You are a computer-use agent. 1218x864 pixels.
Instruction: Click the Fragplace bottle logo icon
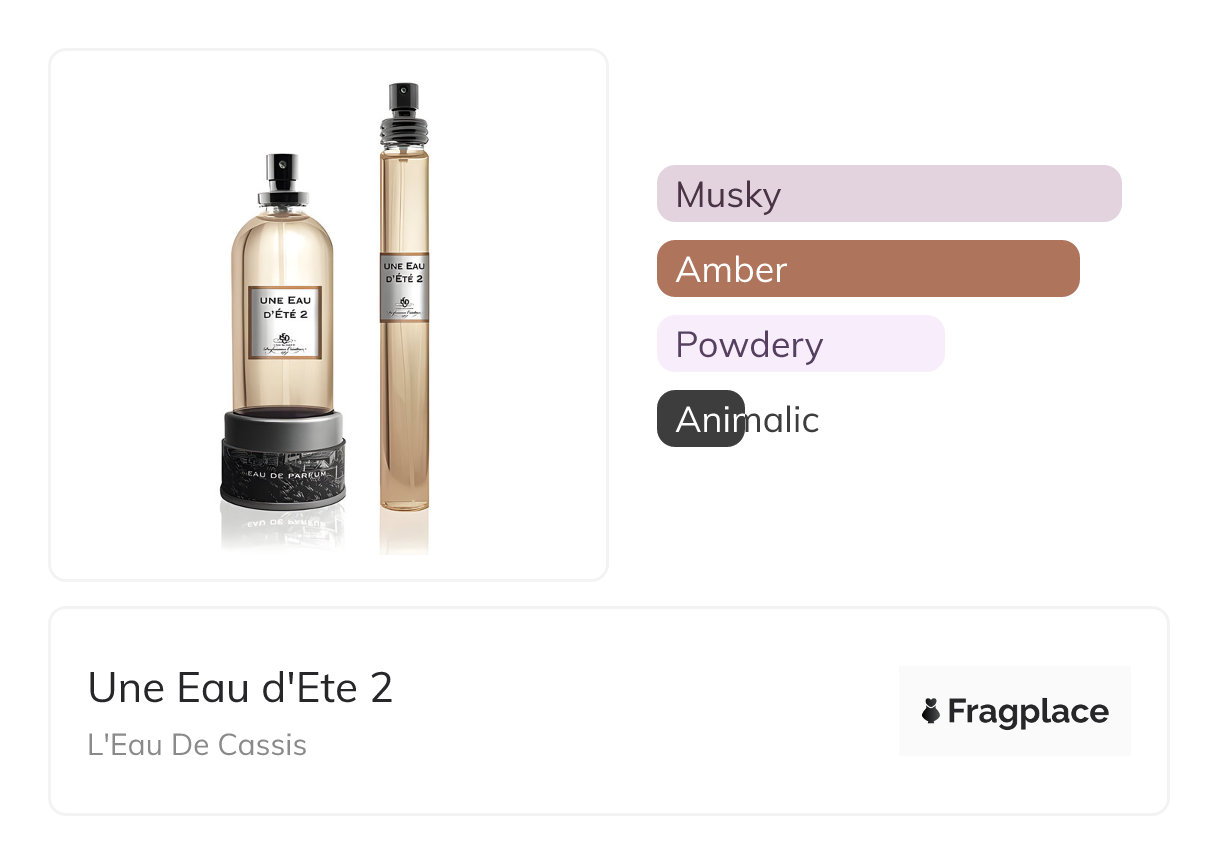coord(931,712)
